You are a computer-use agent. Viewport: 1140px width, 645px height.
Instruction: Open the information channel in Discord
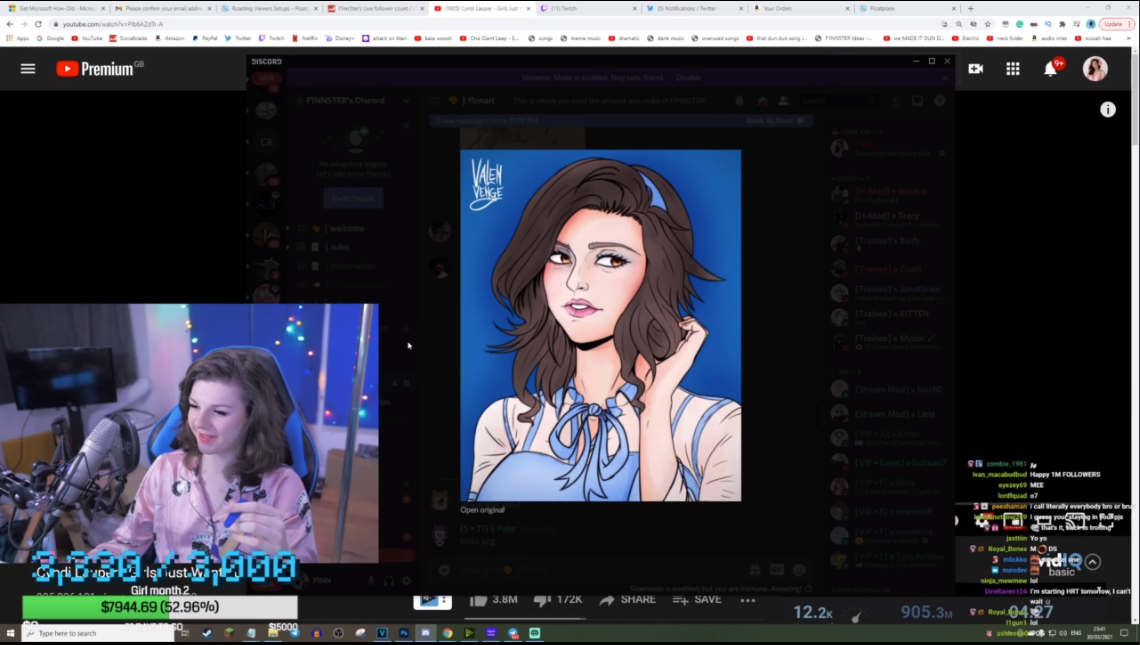(352, 266)
